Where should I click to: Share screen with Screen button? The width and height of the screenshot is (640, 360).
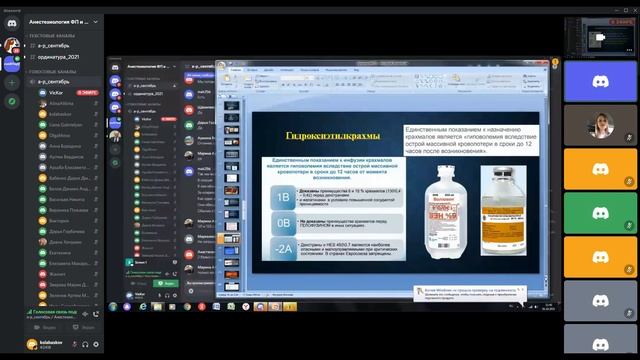tap(84, 327)
